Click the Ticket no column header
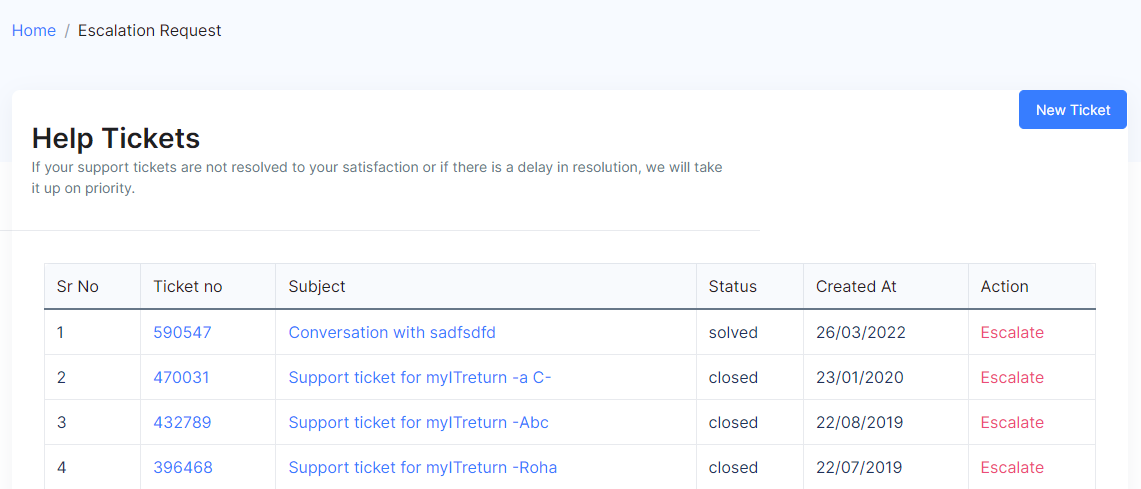 coord(188,287)
